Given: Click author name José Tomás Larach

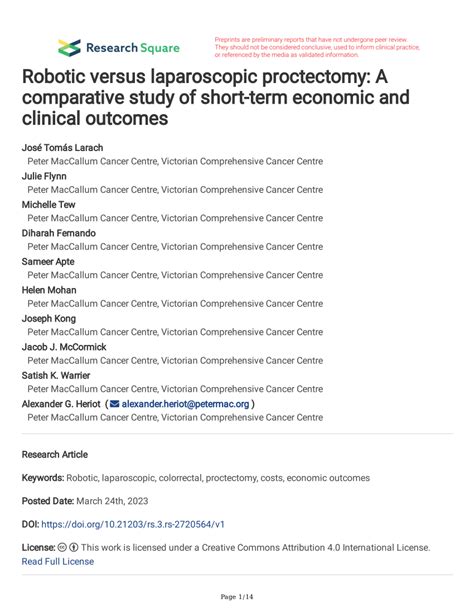Looking at the screenshot, I should [x=63, y=148].
